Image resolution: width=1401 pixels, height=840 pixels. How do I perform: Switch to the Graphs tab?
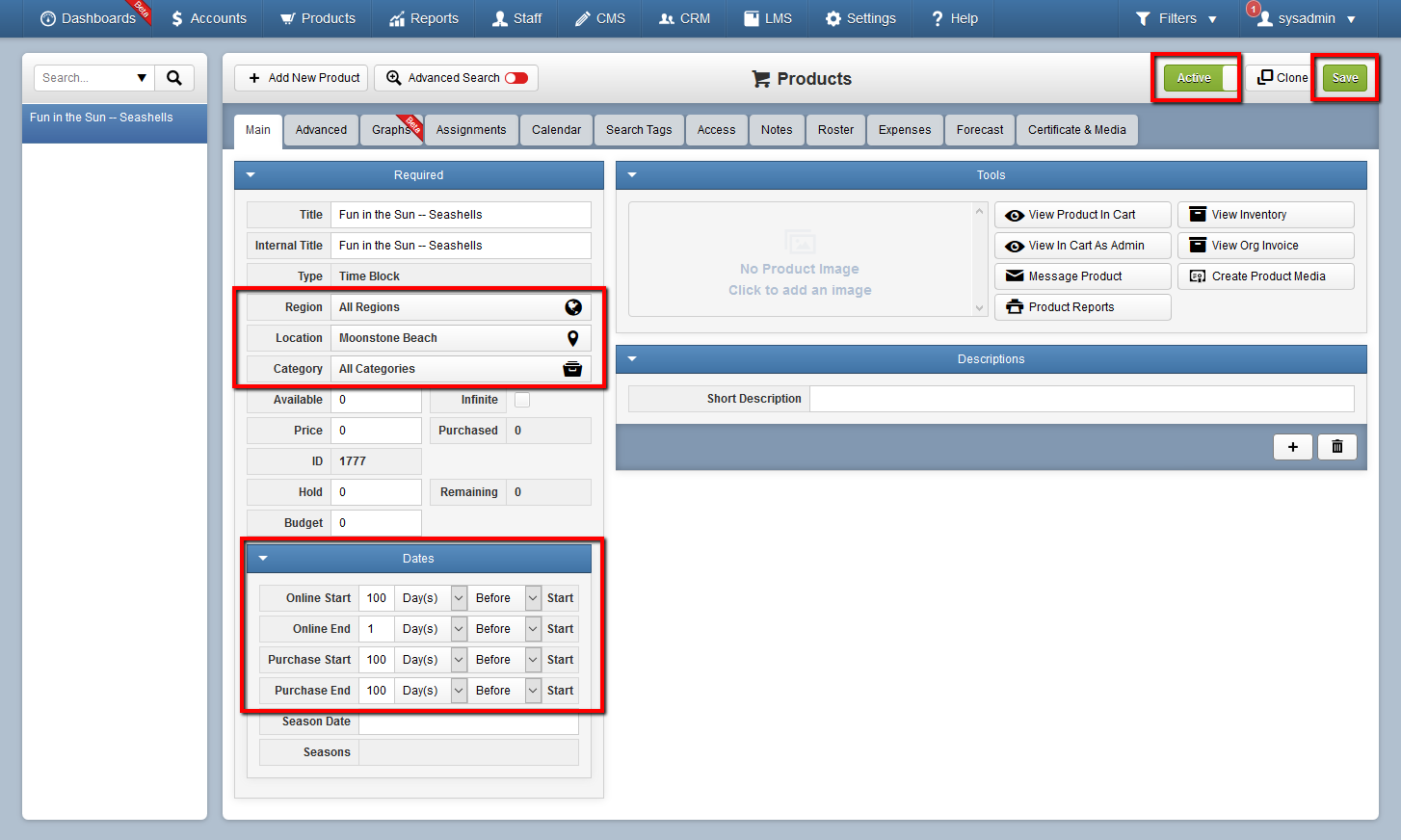point(391,130)
